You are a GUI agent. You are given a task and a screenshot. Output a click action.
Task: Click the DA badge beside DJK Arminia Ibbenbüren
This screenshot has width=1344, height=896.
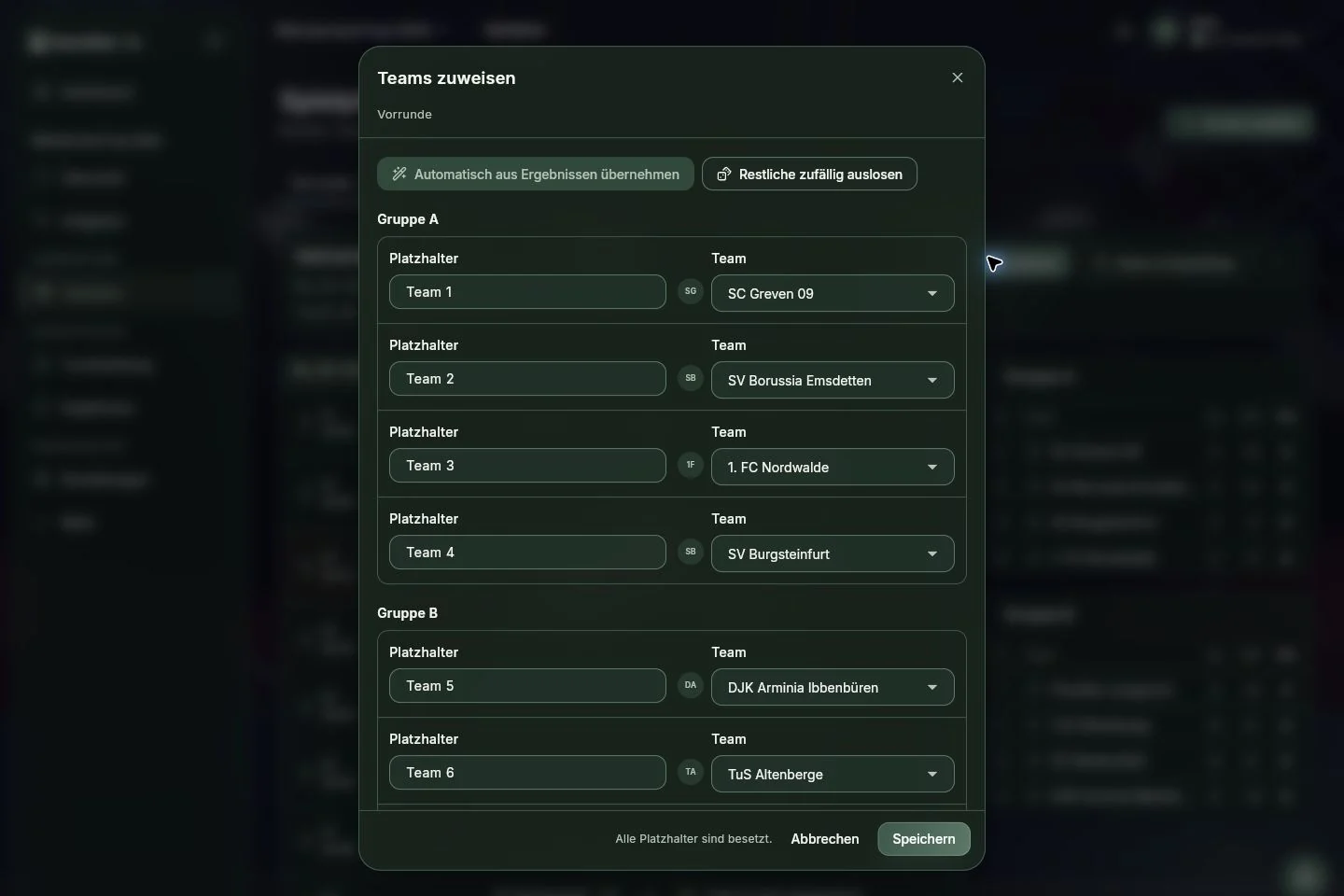(691, 685)
